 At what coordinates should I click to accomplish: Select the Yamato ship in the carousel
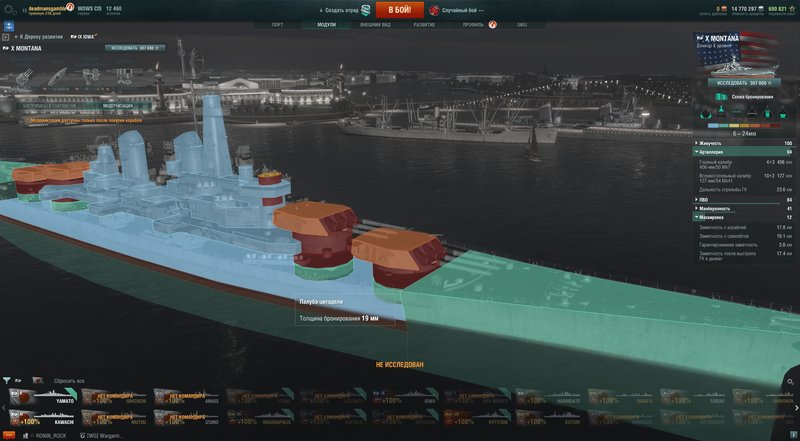[x=43, y=397]
